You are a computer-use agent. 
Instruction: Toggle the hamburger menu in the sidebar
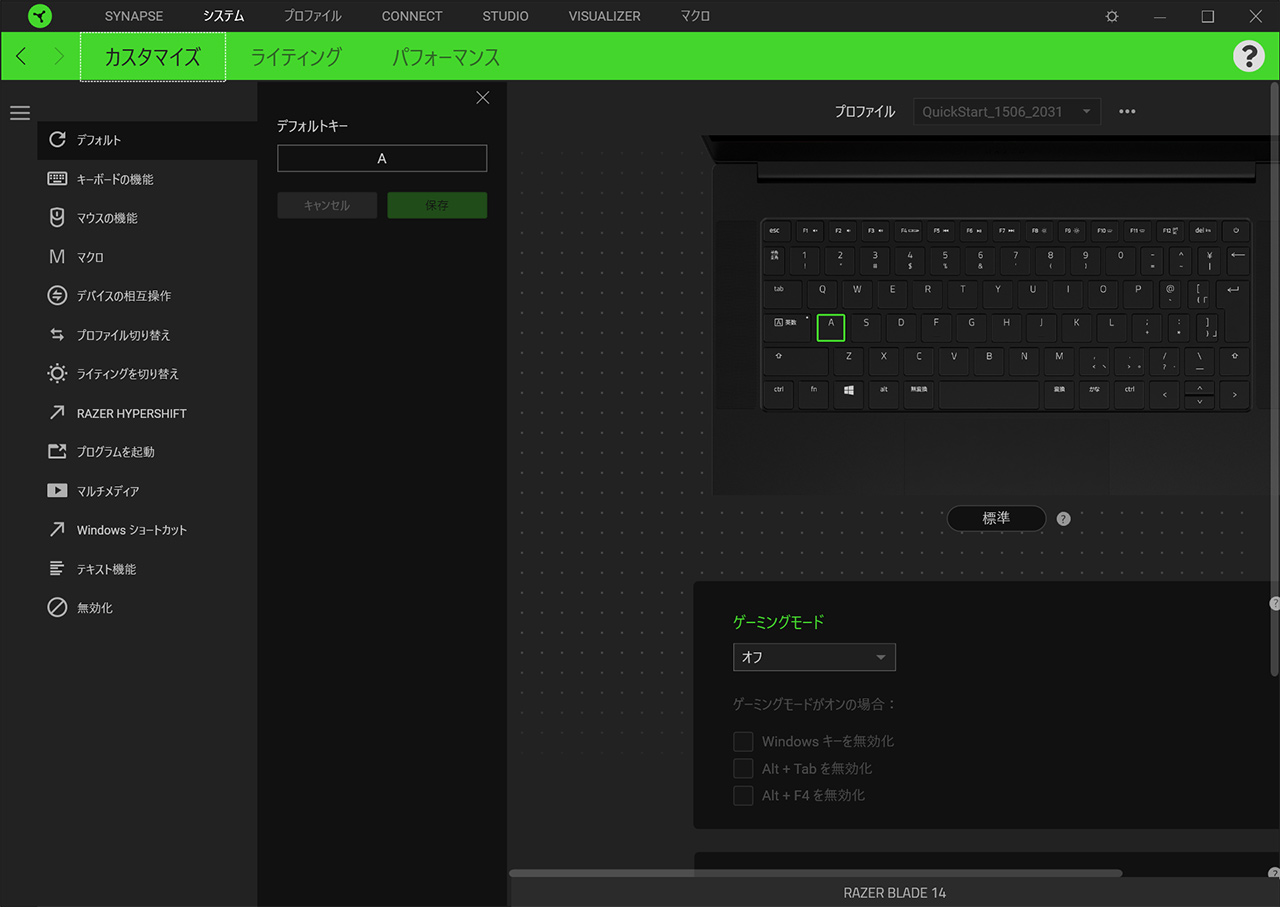coord(20,113)
